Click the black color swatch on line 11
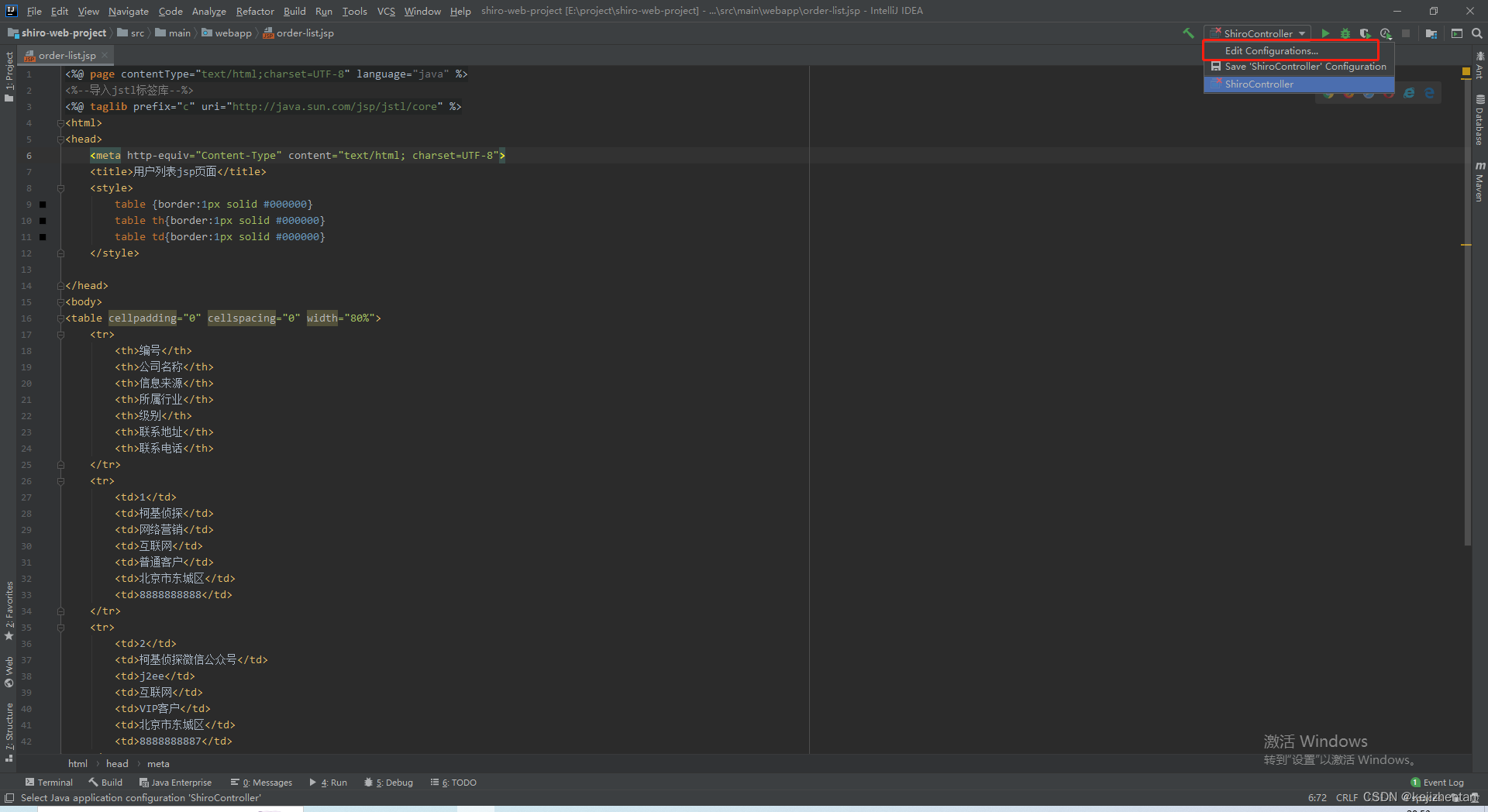Screen dimensions: 1488x812 tap(43, 237)
